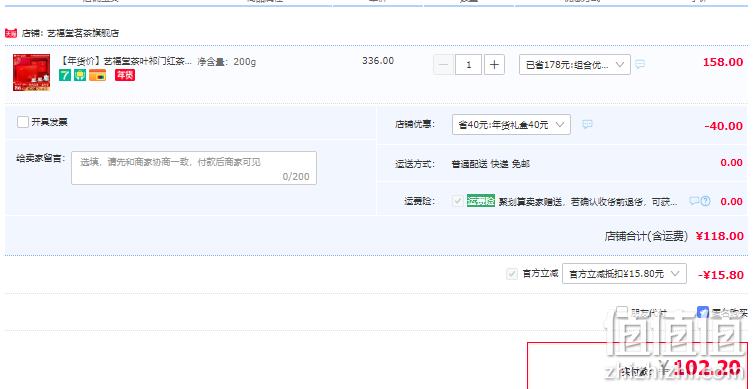The image size is (754, 389).
Task: Click the question mark help icon for 运费险
Action: tap(705, 201)
